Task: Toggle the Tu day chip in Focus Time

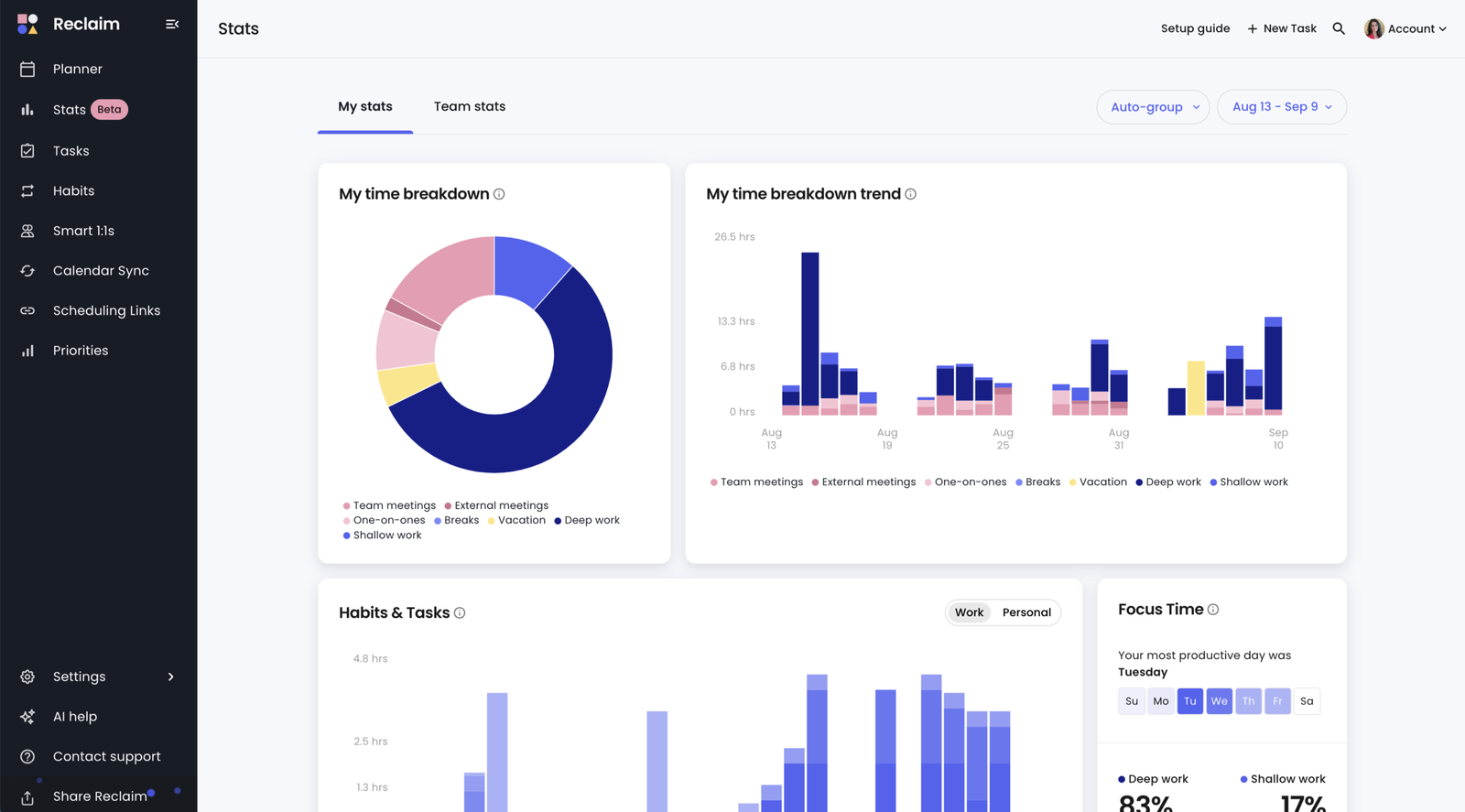Action: [x=1189, y=701]
